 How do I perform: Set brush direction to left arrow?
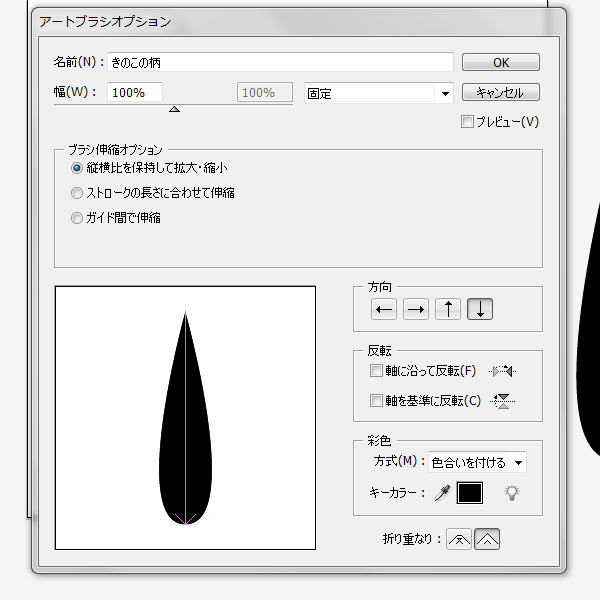(384, 309)
